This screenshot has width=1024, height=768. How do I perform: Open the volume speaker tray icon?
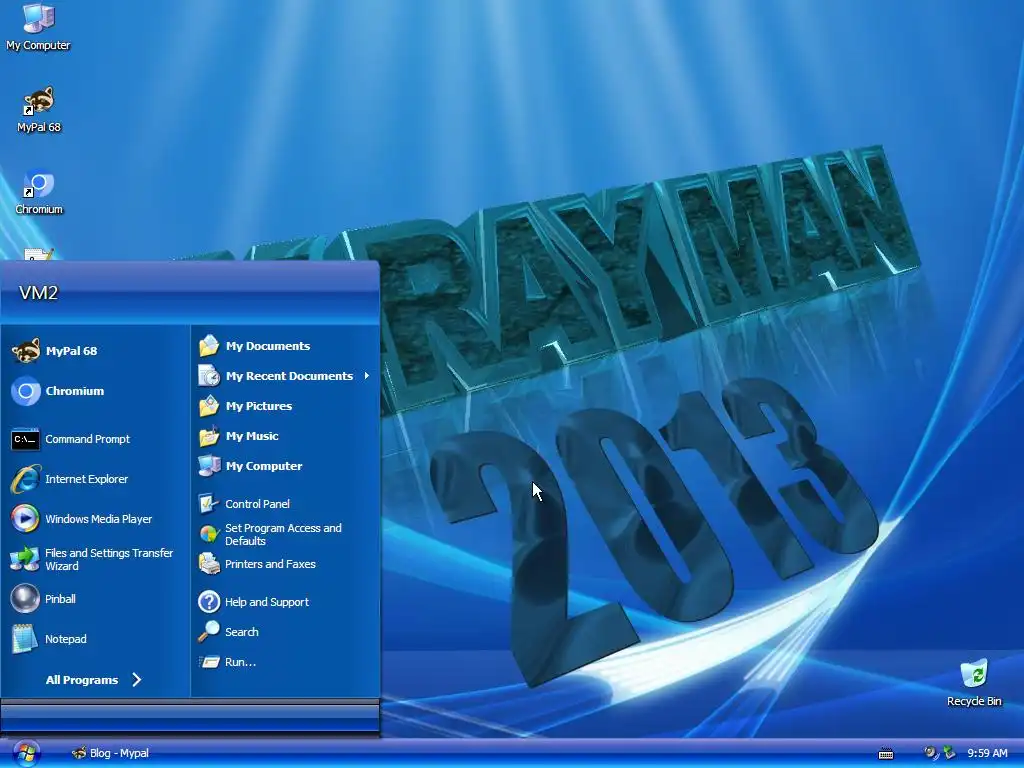[930, 753]
